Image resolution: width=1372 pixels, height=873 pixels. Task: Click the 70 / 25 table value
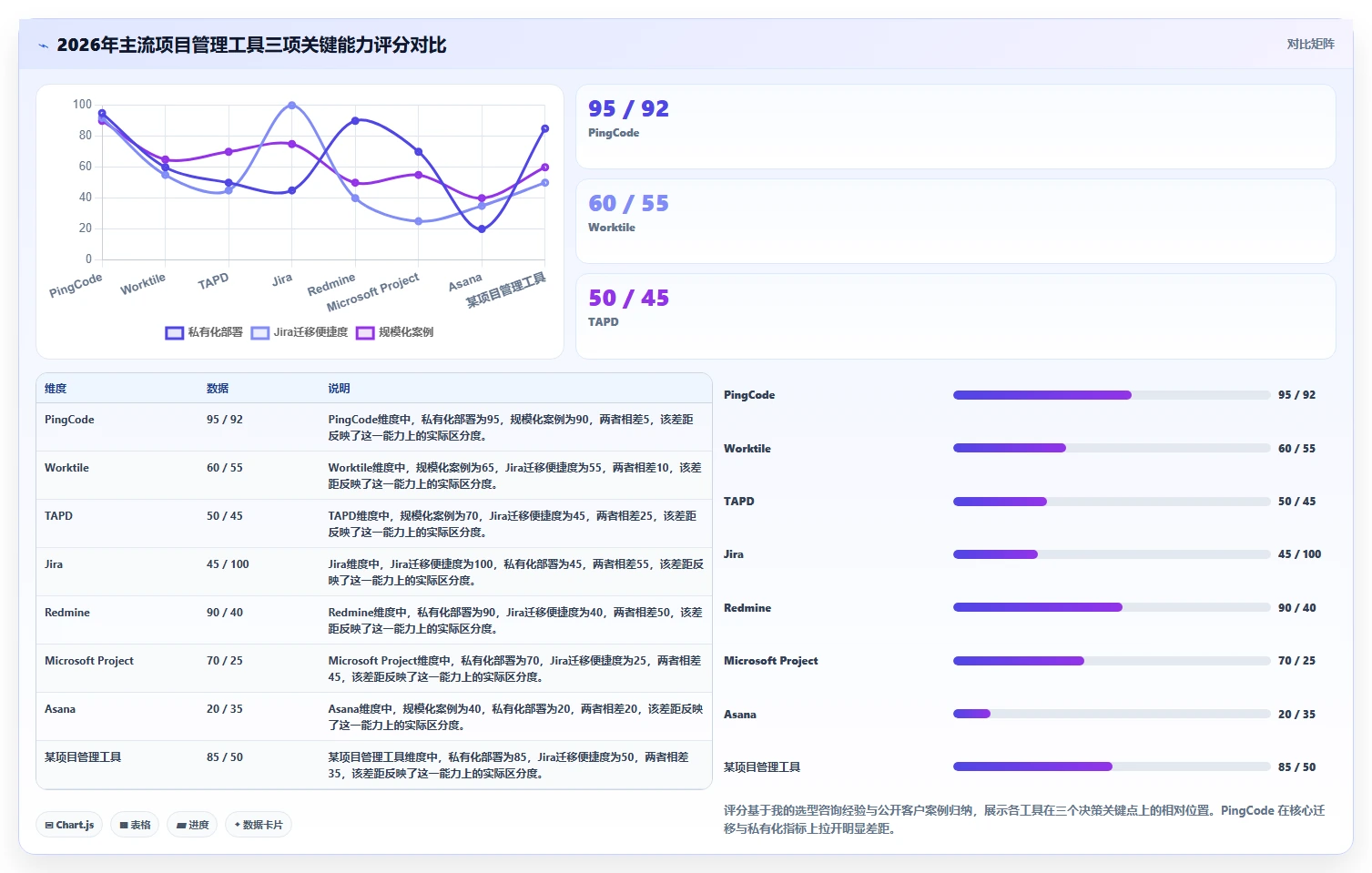pyautogui.click(x=225, y=661)
